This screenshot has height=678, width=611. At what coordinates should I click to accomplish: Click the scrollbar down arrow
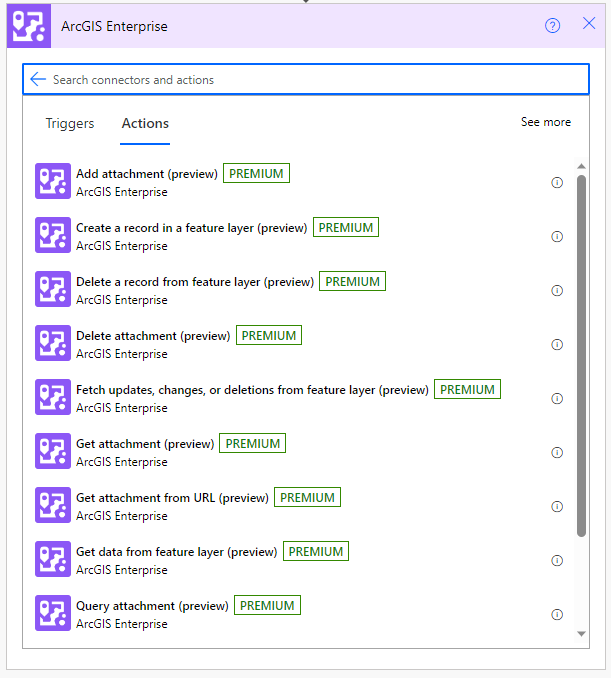[x=582, y=634]
